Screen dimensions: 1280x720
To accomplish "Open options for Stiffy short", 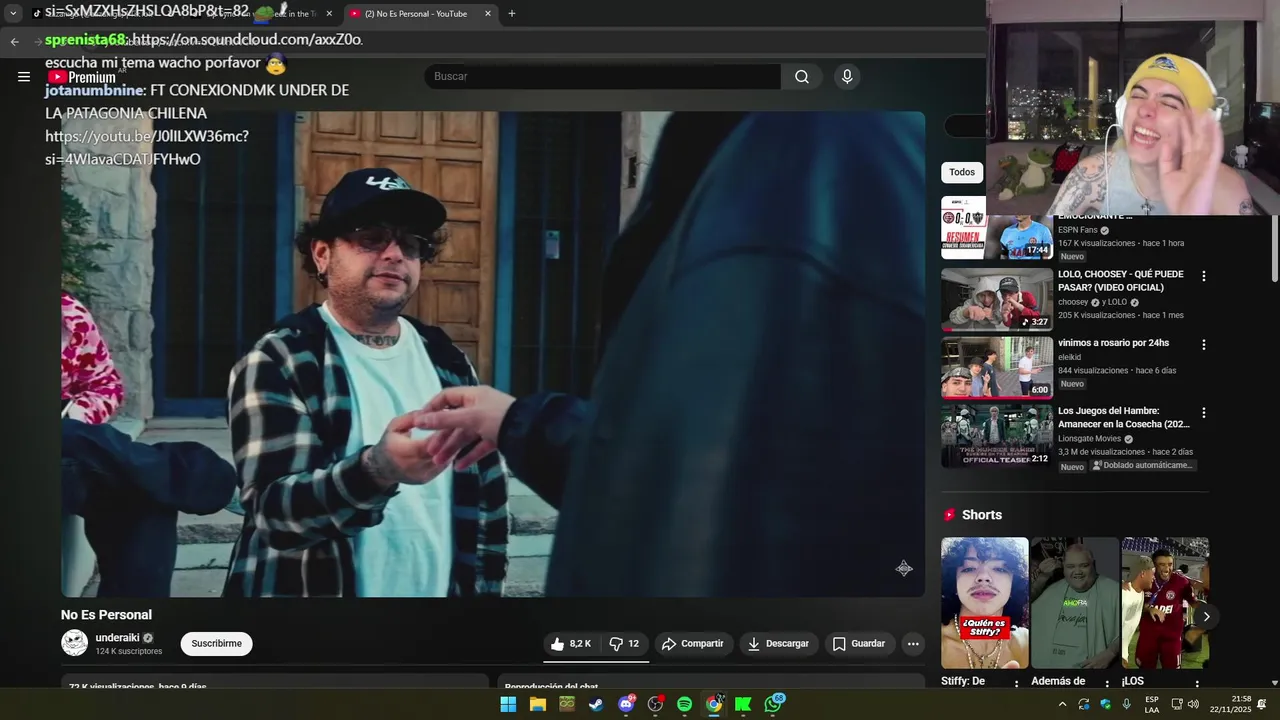I will pyautogui.click(x=1017, y=685).
